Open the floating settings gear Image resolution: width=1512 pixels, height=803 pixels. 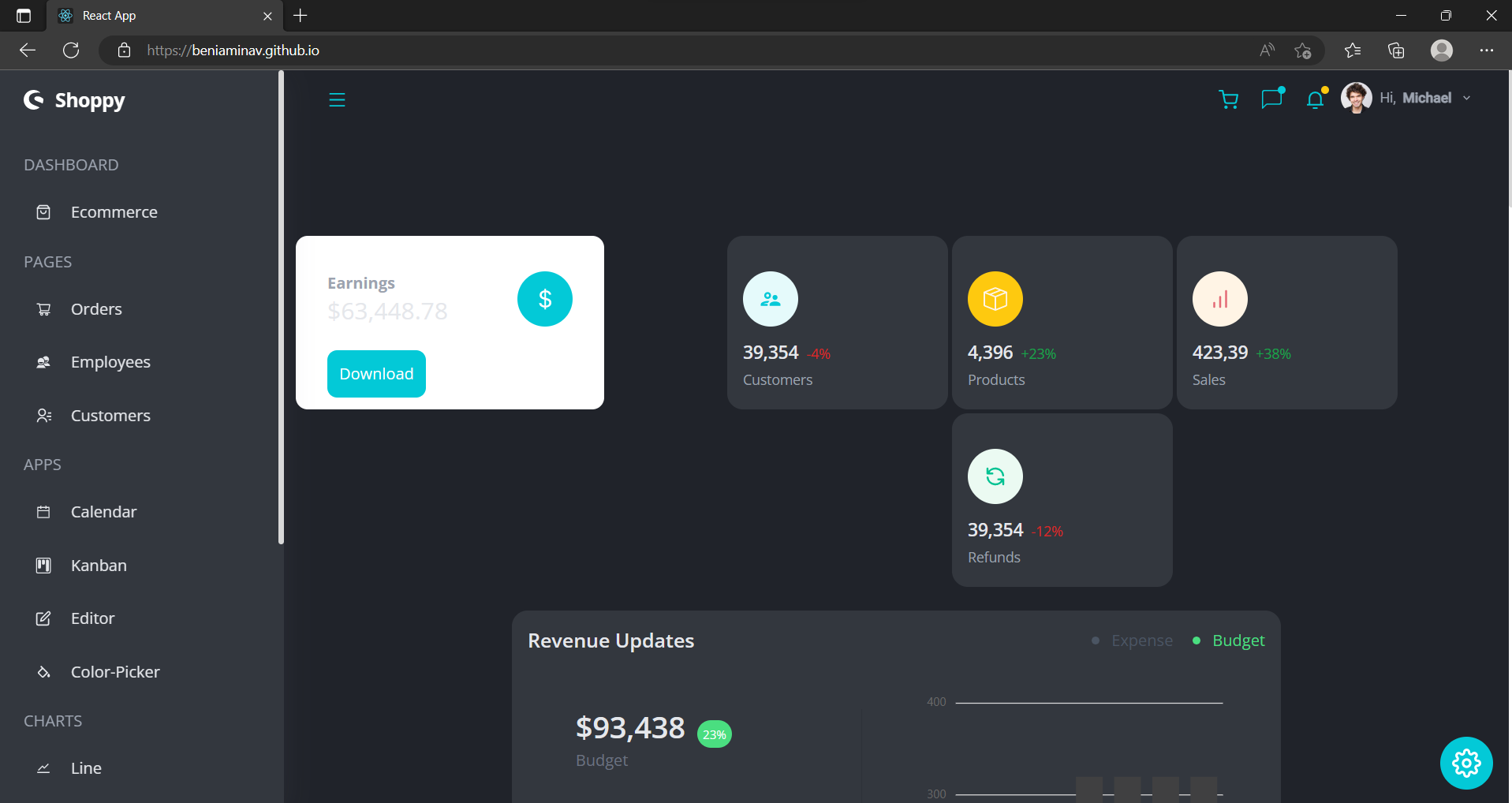[x=1466, y=763]
